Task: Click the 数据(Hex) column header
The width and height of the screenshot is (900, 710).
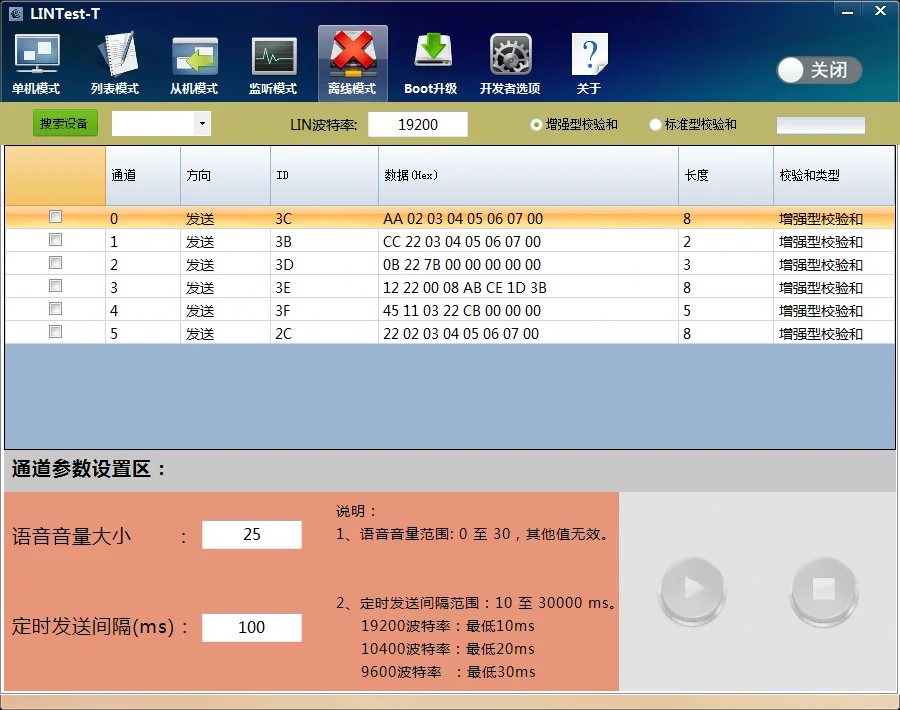Action: pos(529,176)
